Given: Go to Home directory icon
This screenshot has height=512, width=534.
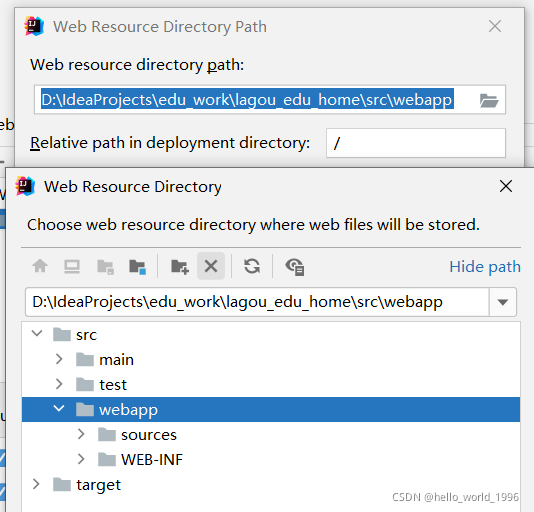Looking at the screenshot, I should (x=40, y=266).
